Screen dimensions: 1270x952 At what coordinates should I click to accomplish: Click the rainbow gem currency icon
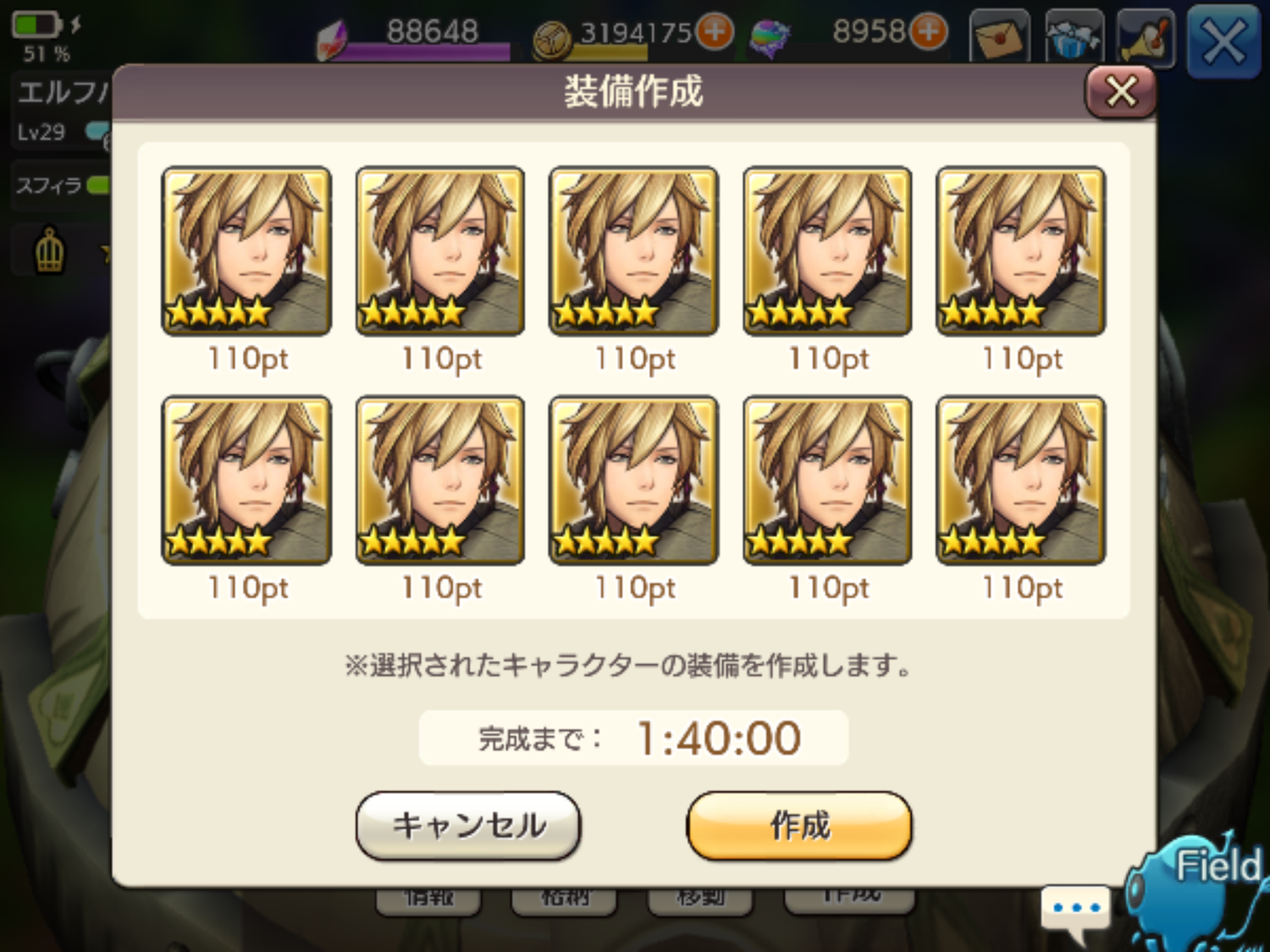tap(770, 38)
